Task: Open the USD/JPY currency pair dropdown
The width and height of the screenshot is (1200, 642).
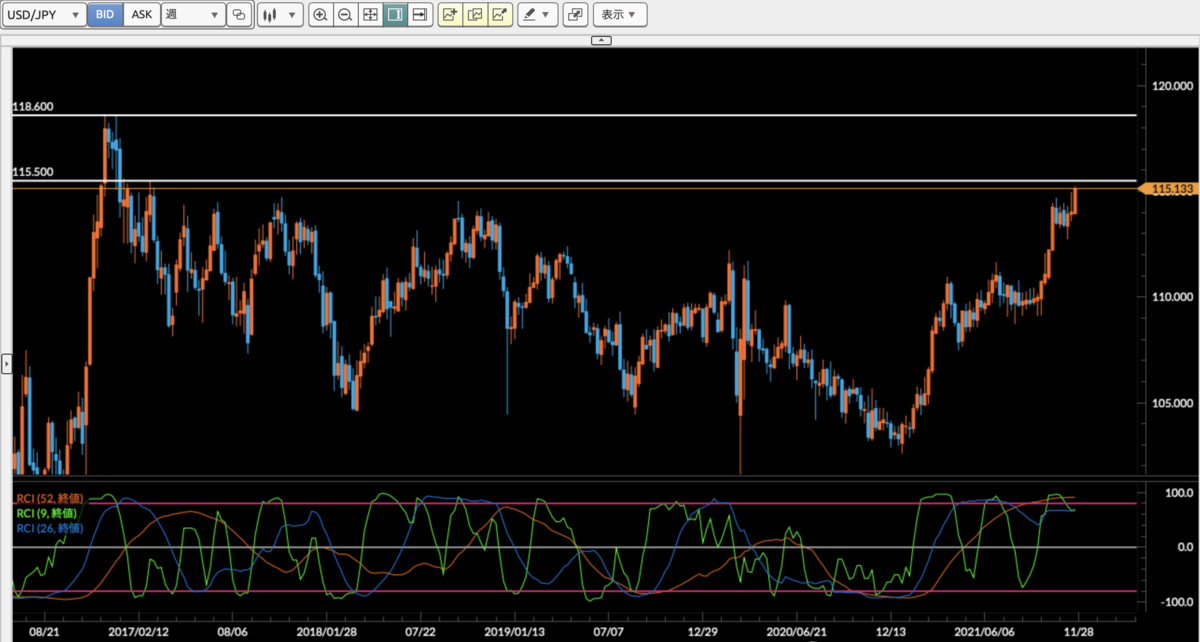Action: 44,15
